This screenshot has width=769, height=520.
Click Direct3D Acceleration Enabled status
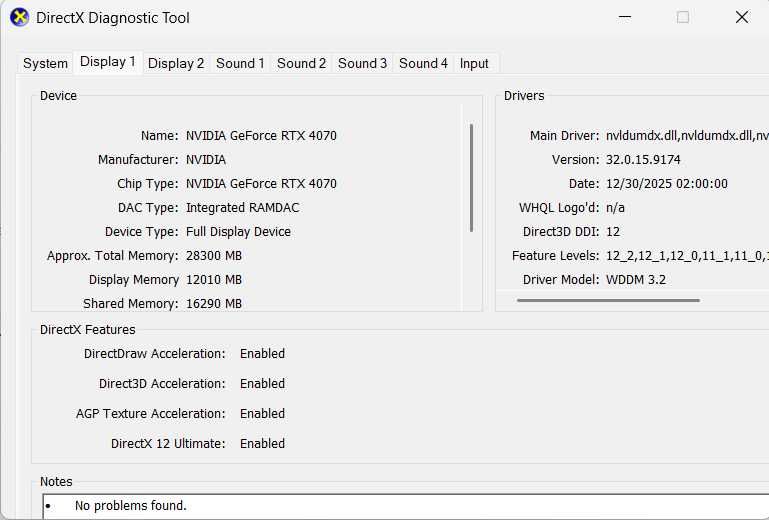(262, 384)
